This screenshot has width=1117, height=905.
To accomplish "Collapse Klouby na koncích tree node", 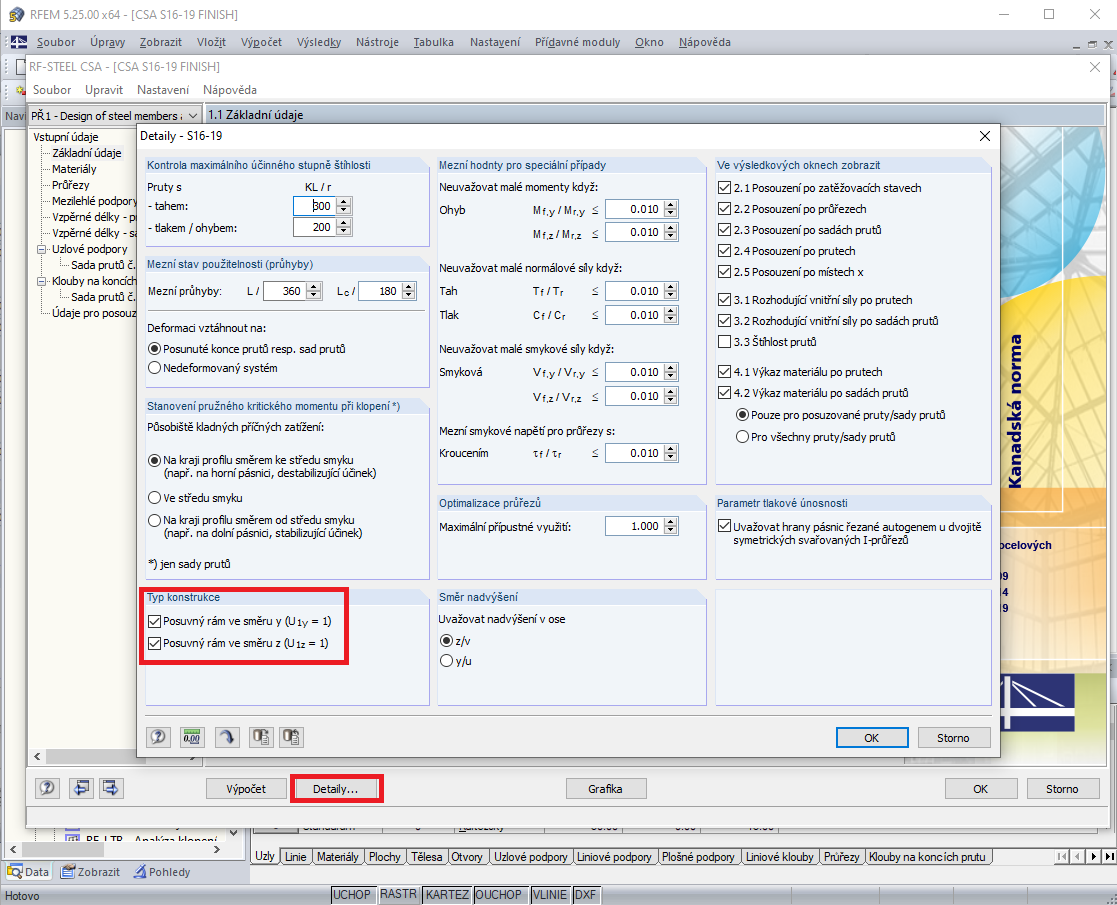I will [x=41, y=281].
